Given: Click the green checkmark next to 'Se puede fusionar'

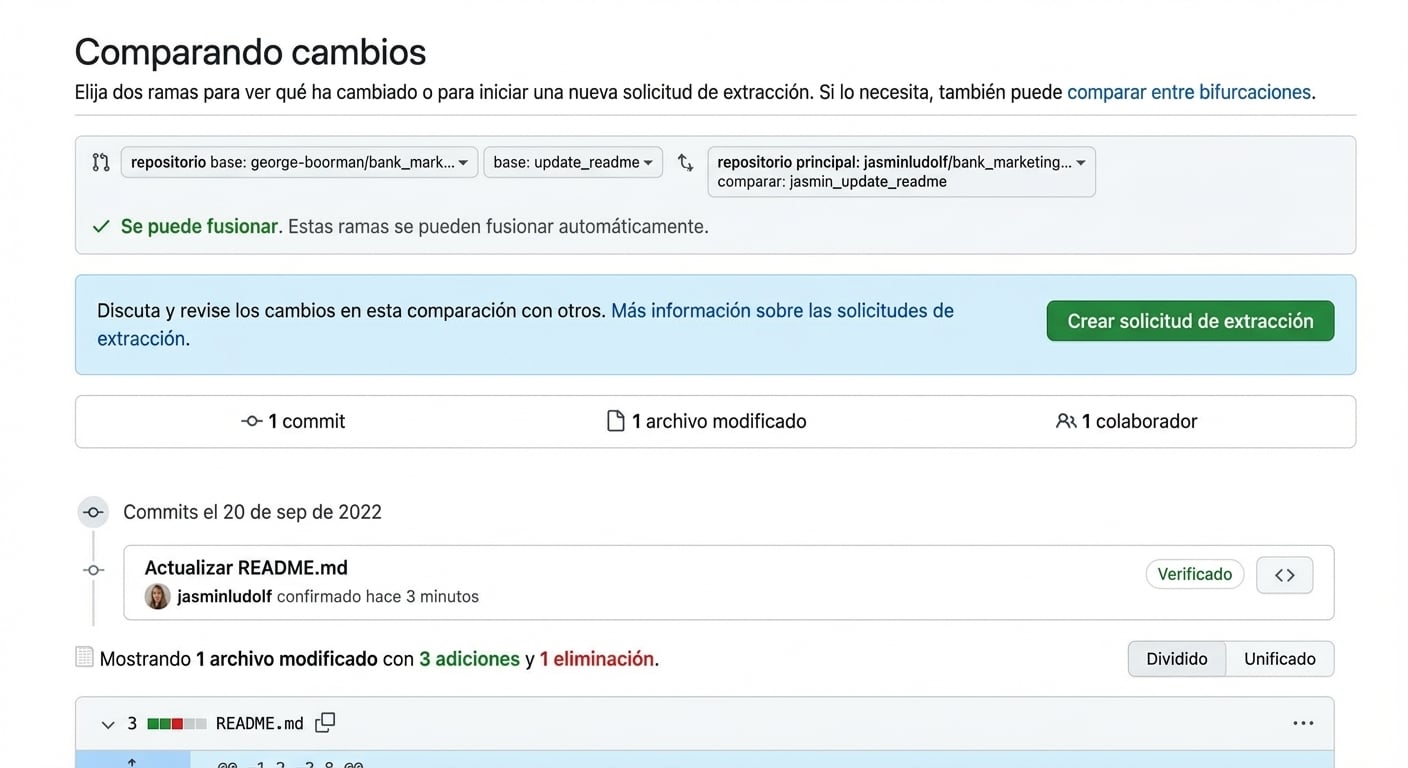Looking at the screenshot, I should (101, 227).
